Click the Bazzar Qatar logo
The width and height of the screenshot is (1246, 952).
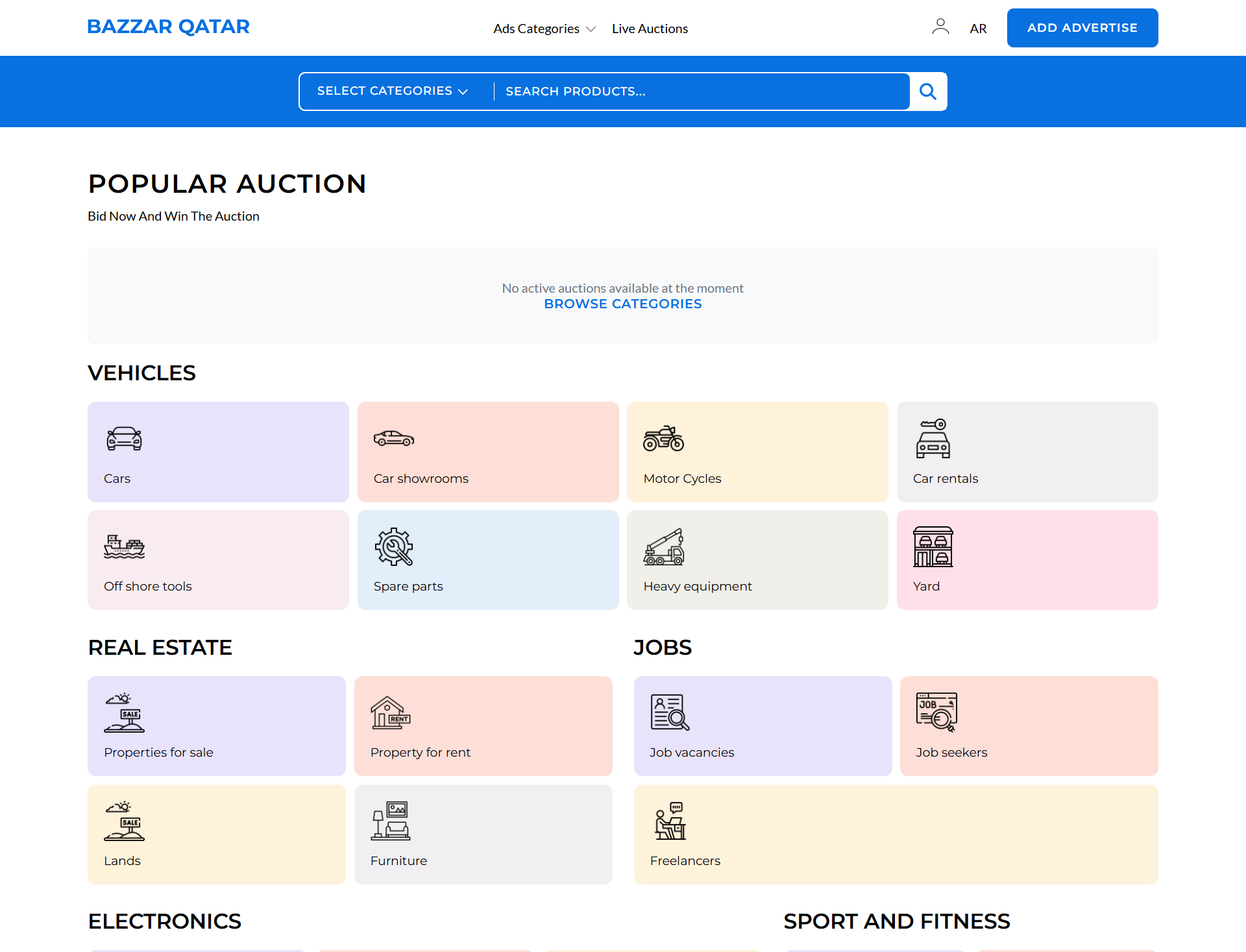pyautogui.click(x=168, y=27)
